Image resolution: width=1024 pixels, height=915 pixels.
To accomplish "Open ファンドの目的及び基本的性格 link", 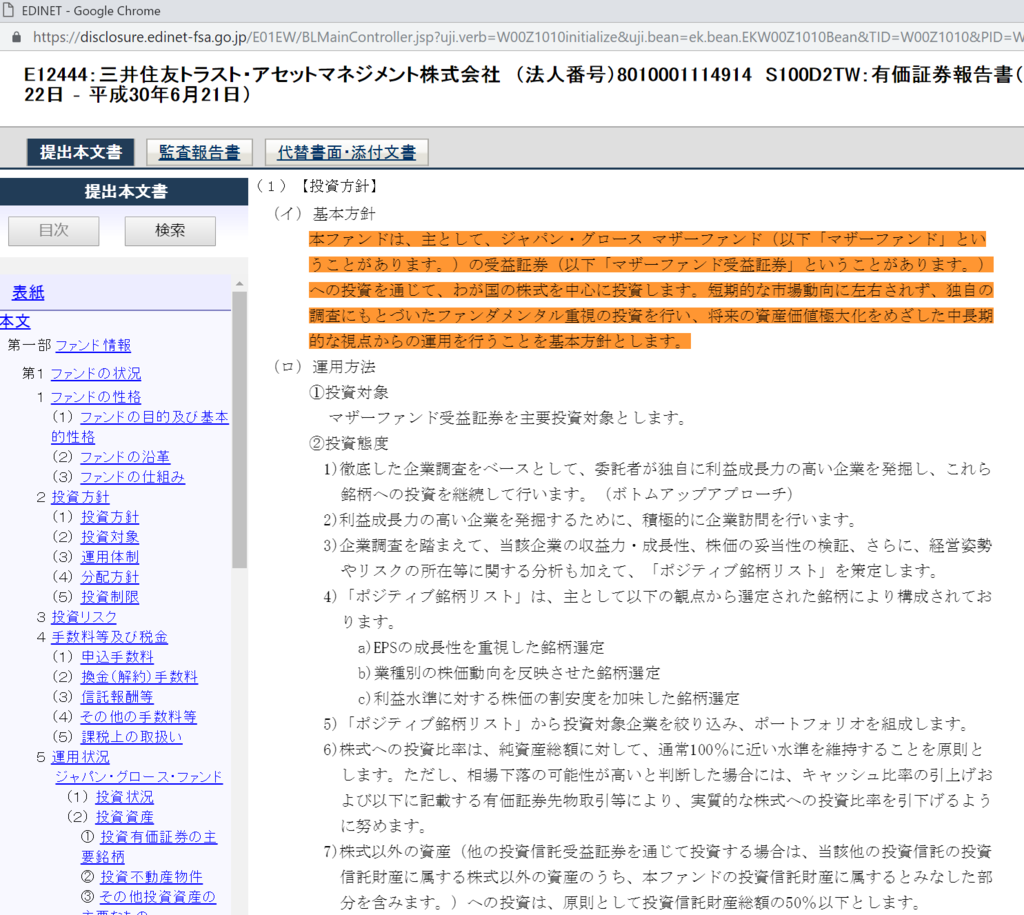I will (154, 417).
